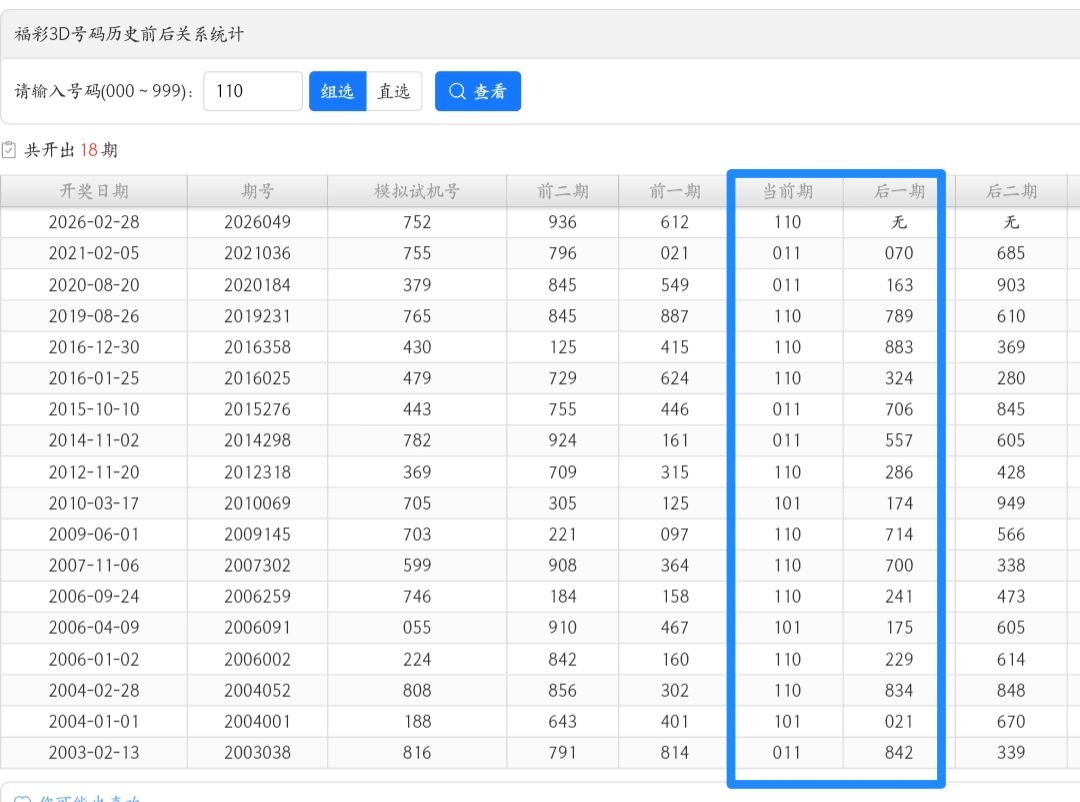The image size is (1080, 802).
Task: Click the 开奖日期 column header
Action: pos(94,191)
